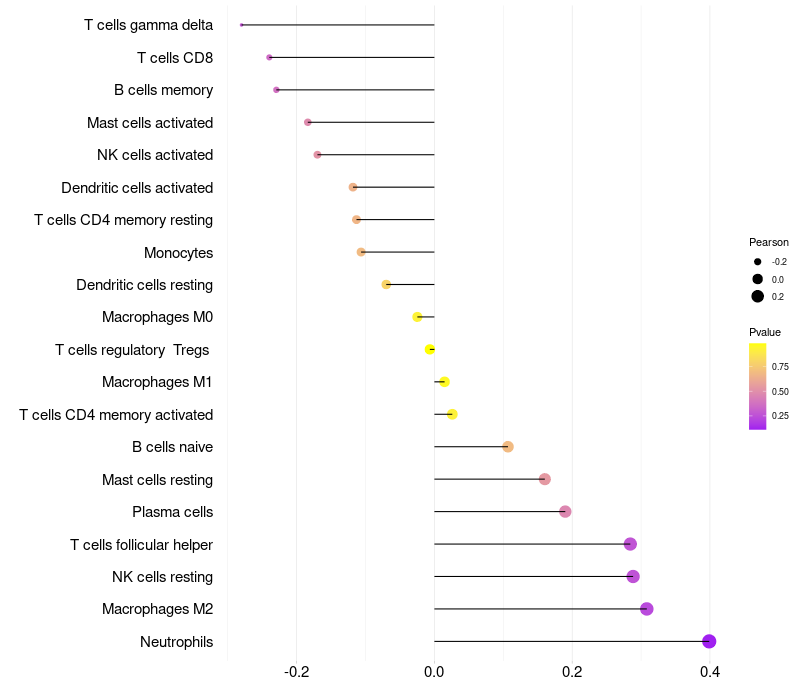Click the "Pvalue" legend title

765,332
